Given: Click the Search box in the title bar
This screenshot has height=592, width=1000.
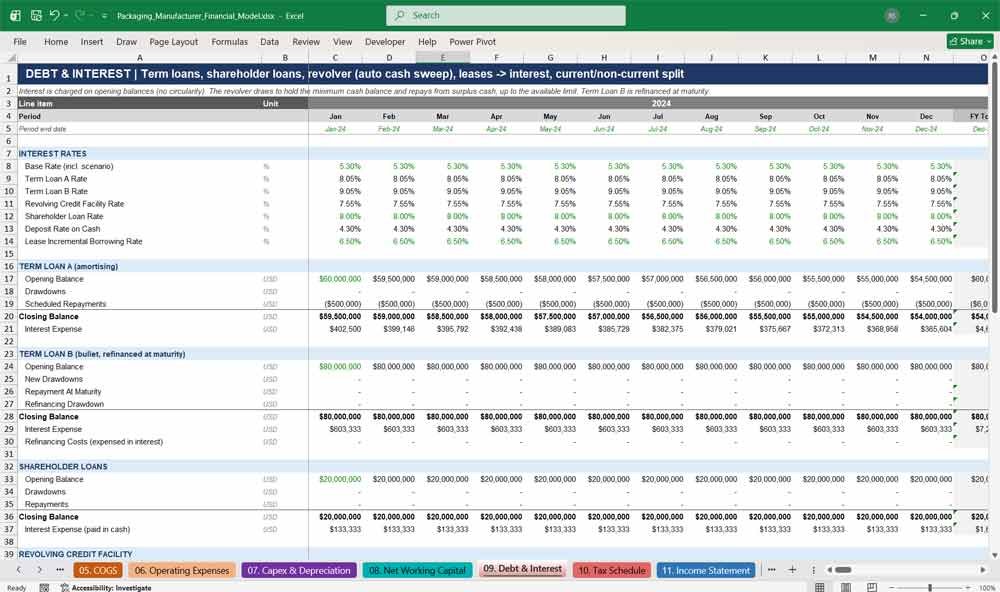Looking at the screenshot, I should pyautogui.click(x=506, y=15).
